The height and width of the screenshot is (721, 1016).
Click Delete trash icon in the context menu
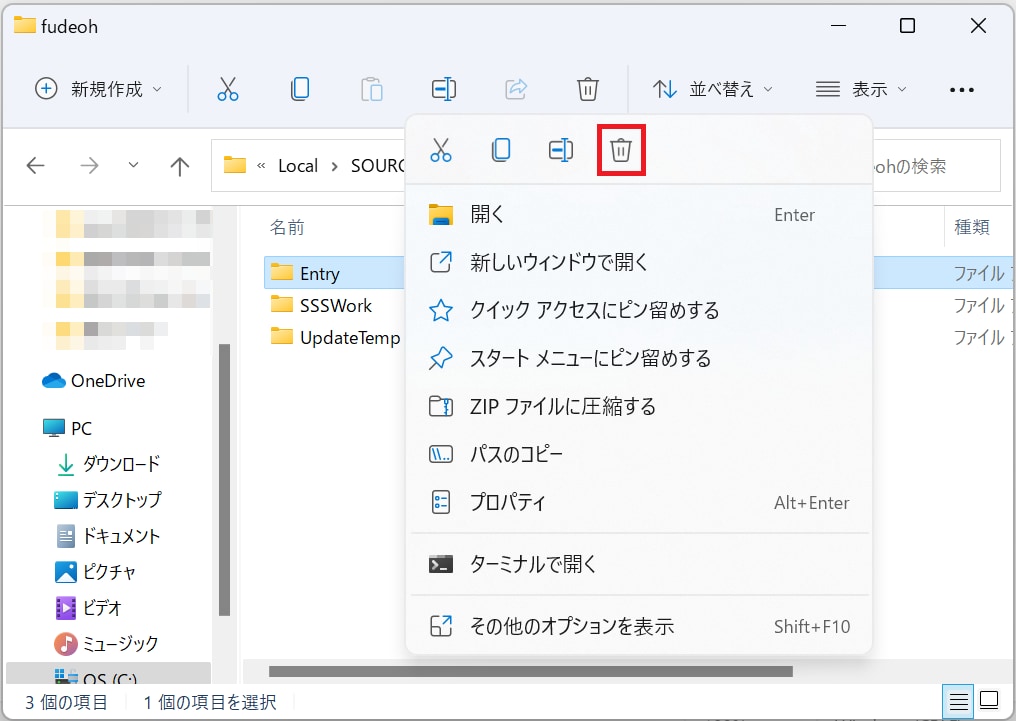[621, 150]
